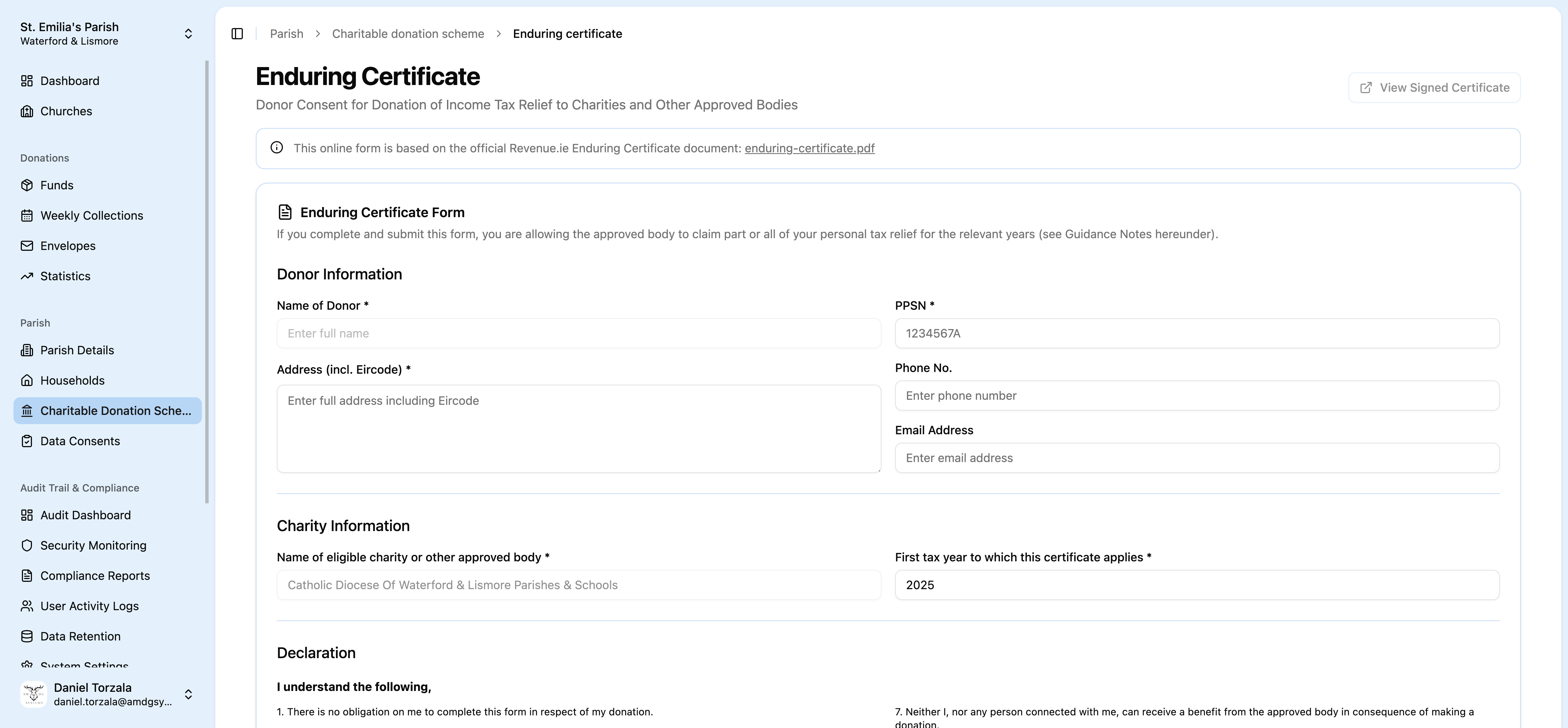Click the Funds box icon
This screenshot has height=728, width=1568.
coord(27,185)
